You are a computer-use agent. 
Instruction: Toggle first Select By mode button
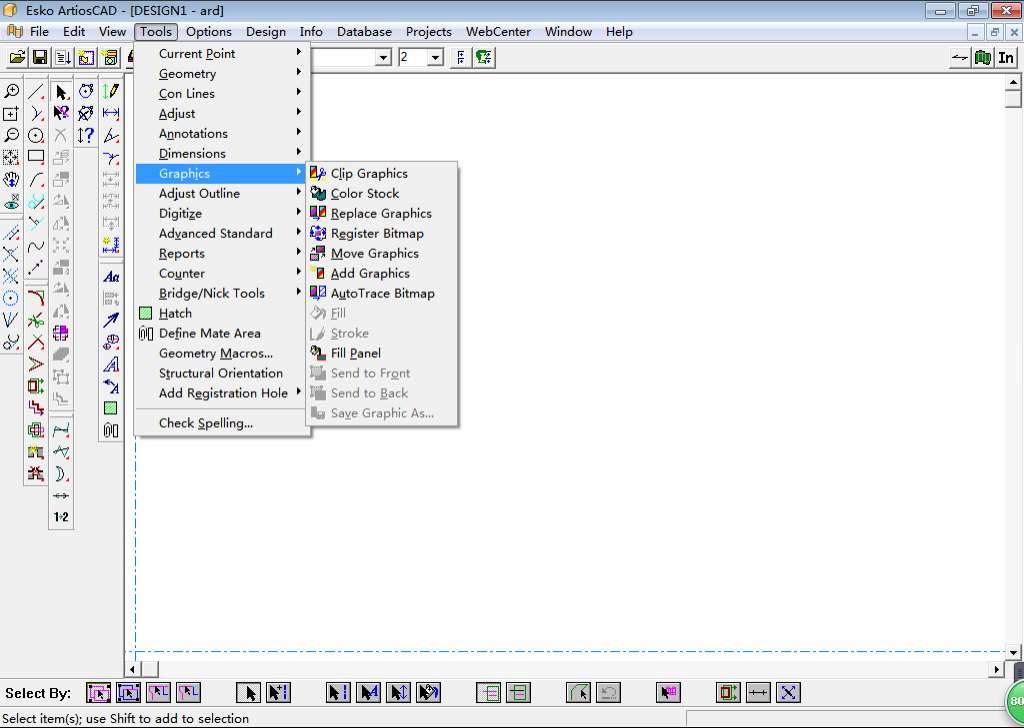[98, 692]
